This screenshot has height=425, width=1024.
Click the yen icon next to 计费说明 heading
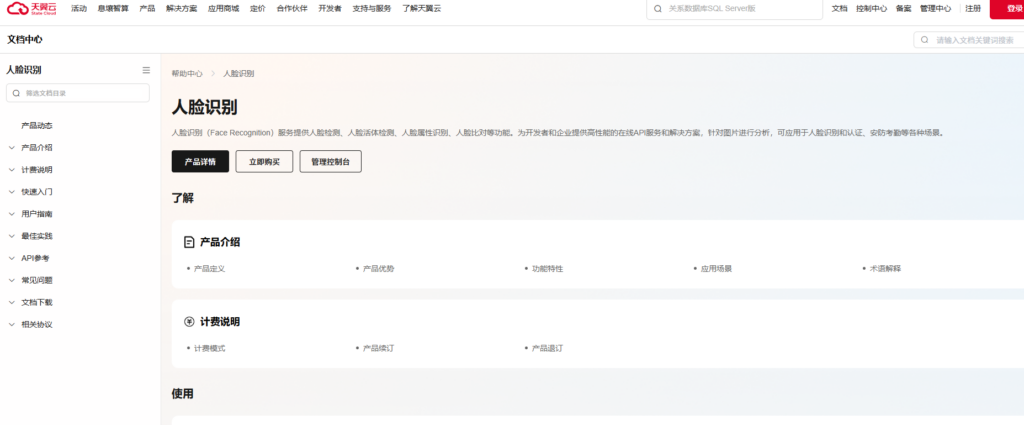[189, 322]
